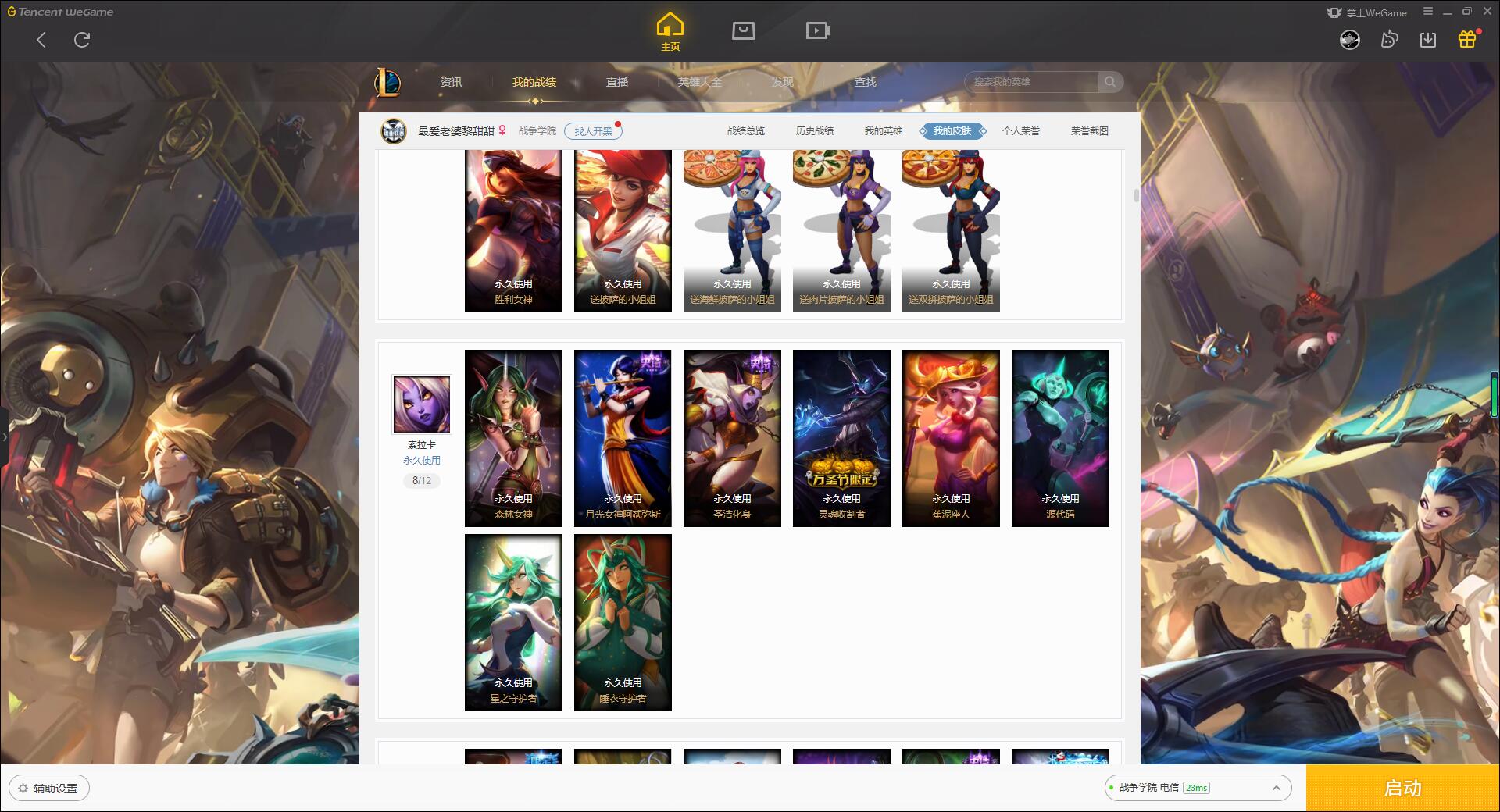This screenshot has height=812, width=1500.
Task: Switch to the 直播 tab
Action: [x=617, y=82]
